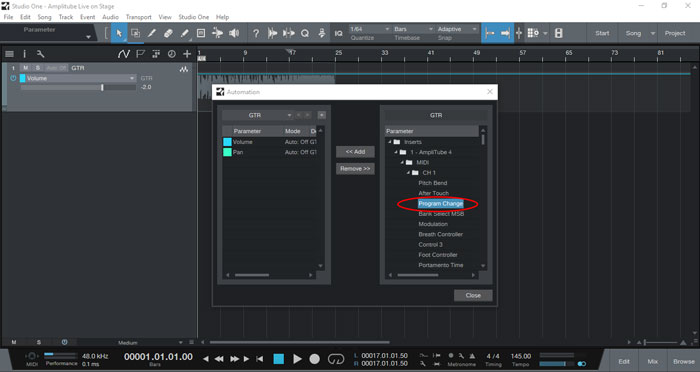
Task: Collapse the Inserts folder
Action: (x=389, y=142)
